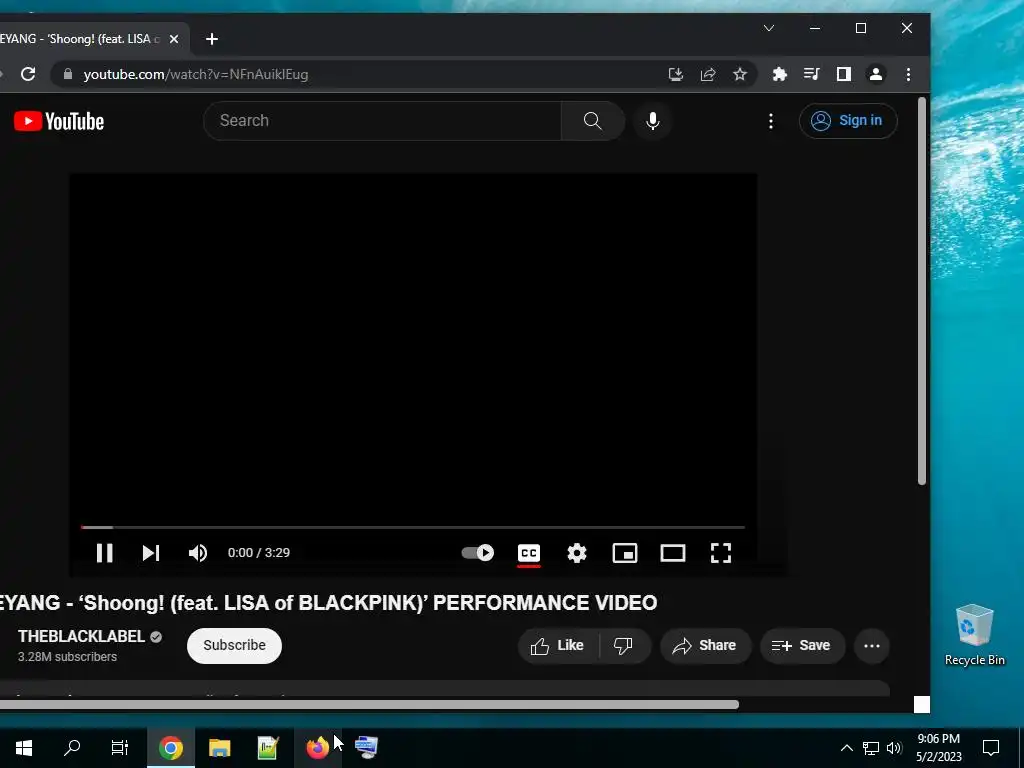
Task: Save video to playlist
Action: point(802,646)
